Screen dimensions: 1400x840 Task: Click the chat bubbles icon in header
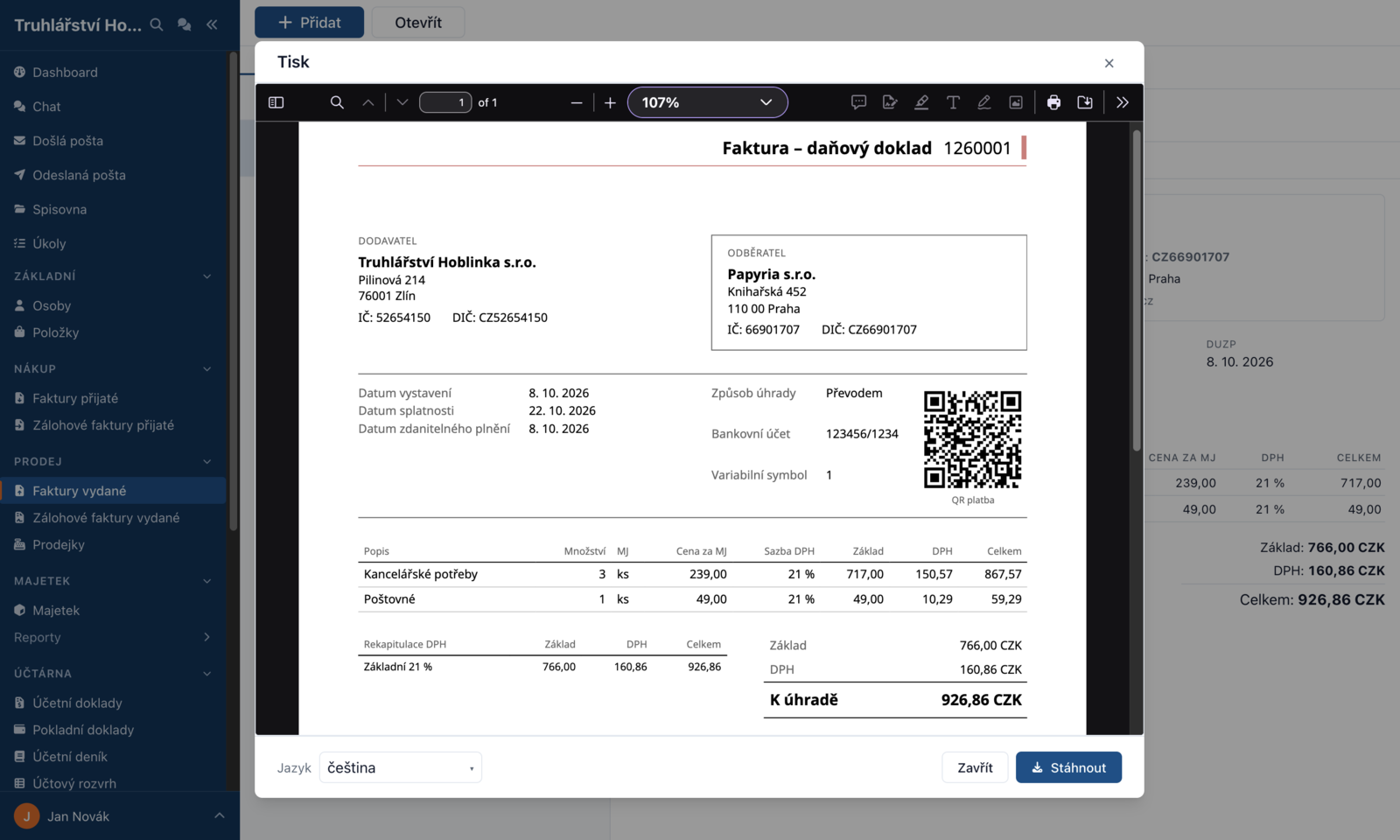[x=184, y=24]
